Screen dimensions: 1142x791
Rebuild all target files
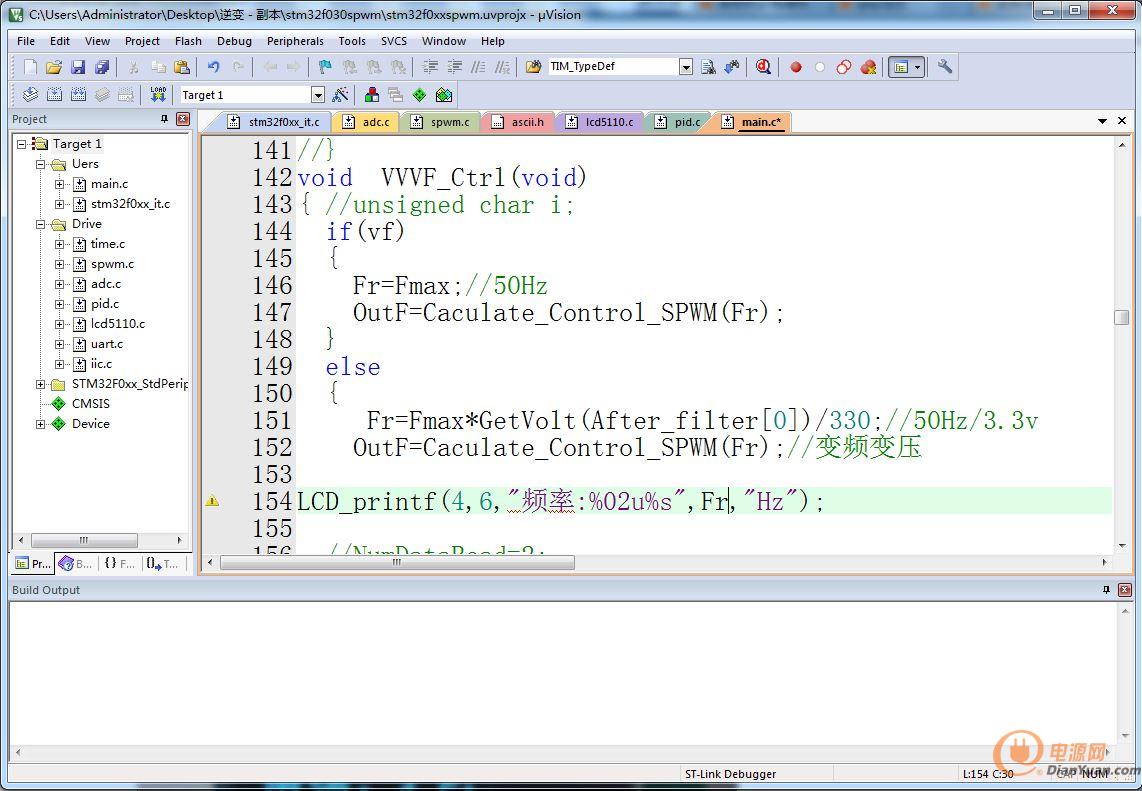(78, 95)
